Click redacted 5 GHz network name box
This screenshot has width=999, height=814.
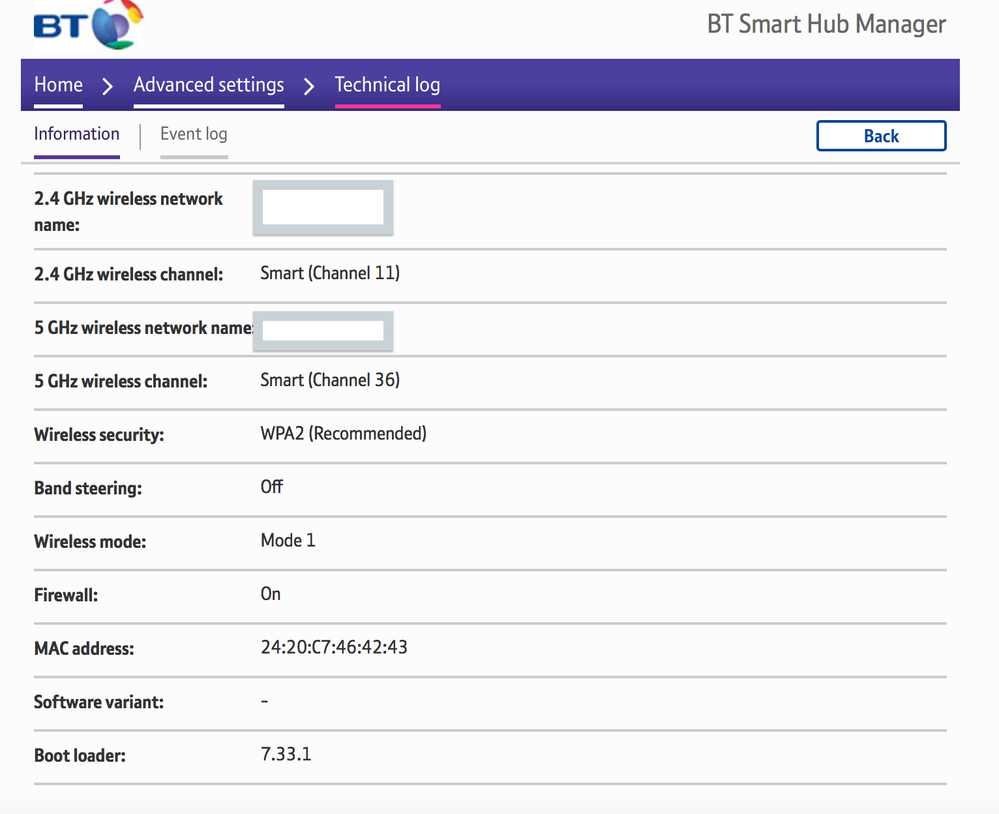coord(323,331)
